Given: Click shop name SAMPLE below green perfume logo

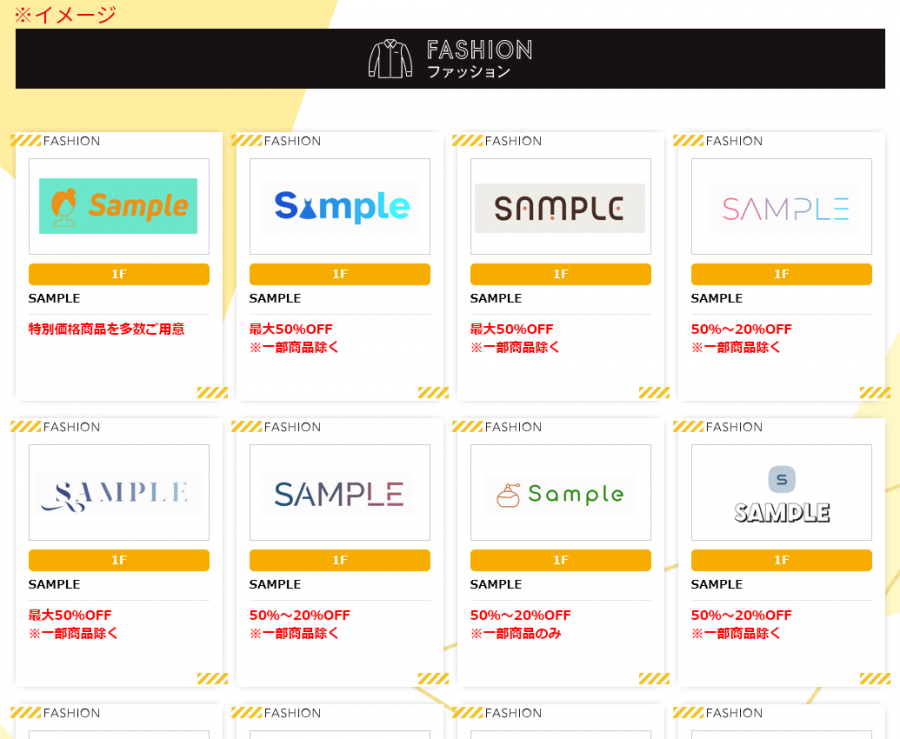Looking at the screenshot, I should [x=496, y=585].
